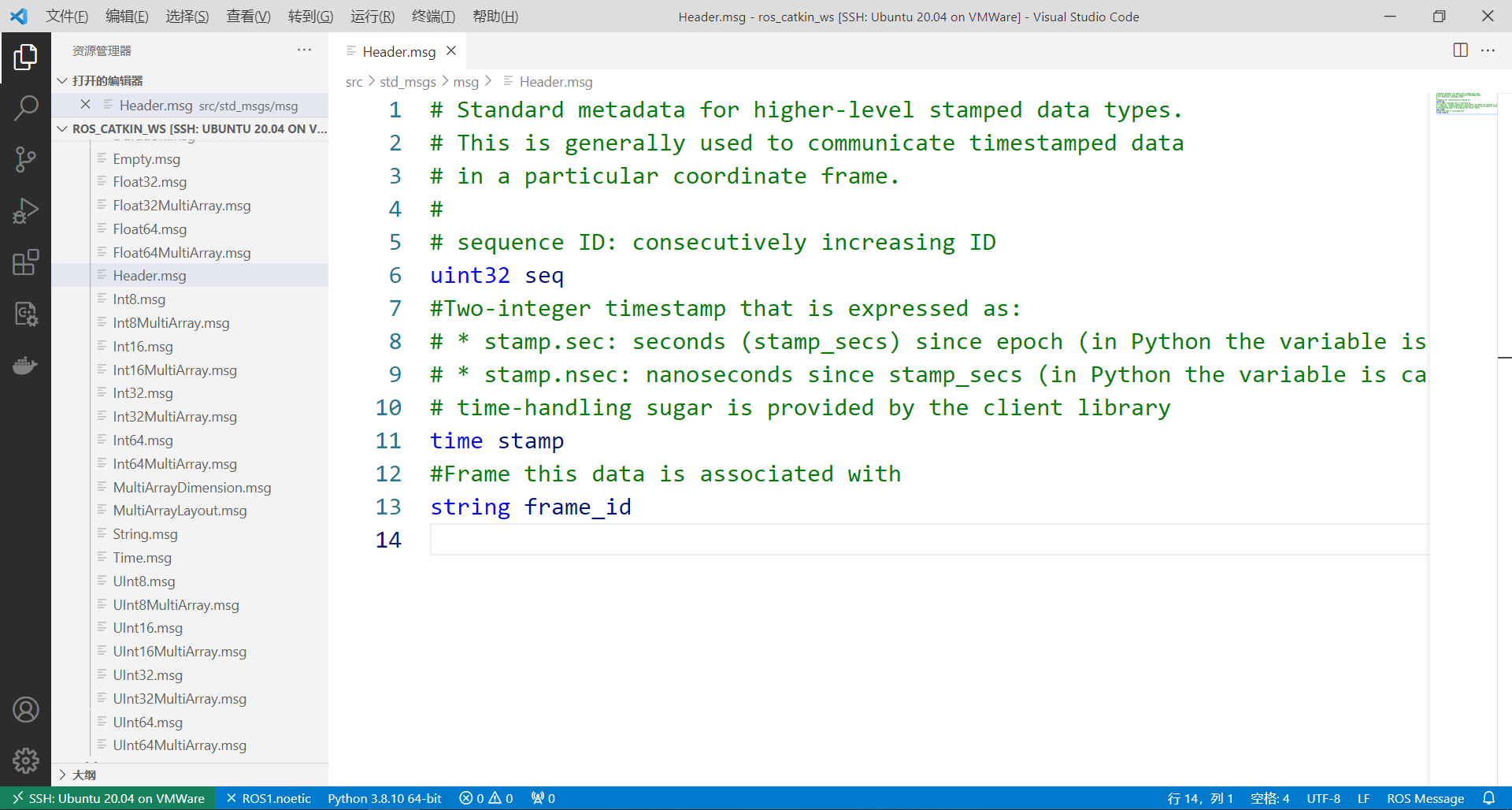Open the Go menu

coord(310,17)
